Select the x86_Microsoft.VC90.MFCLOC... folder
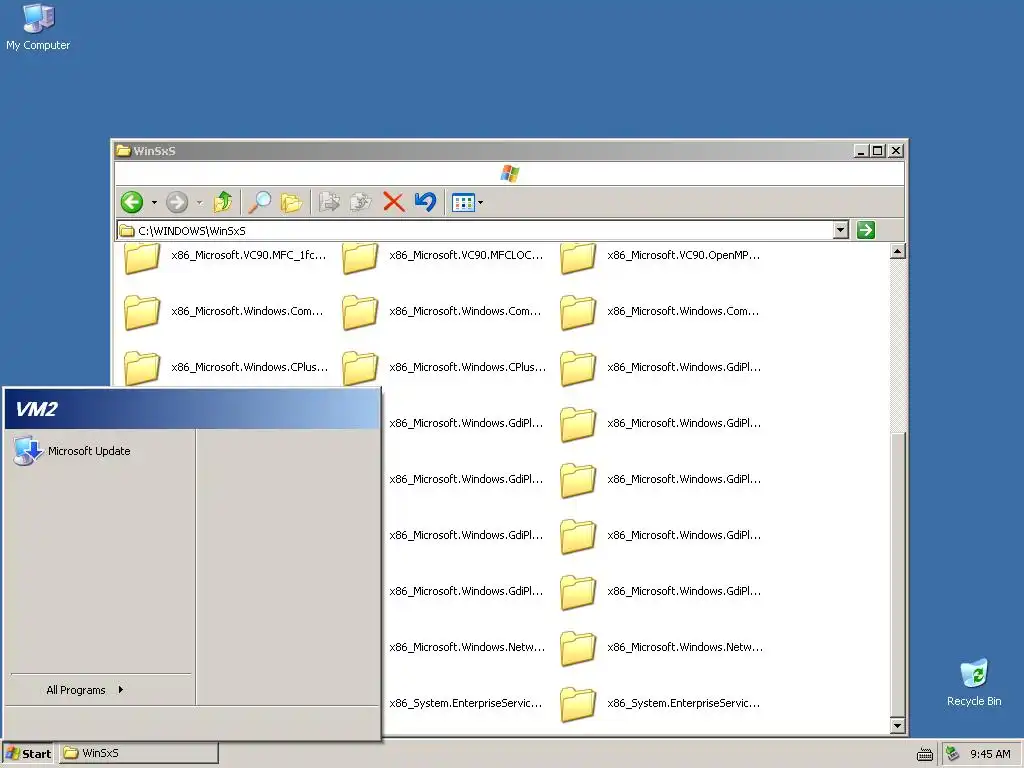 coord(443,257)
